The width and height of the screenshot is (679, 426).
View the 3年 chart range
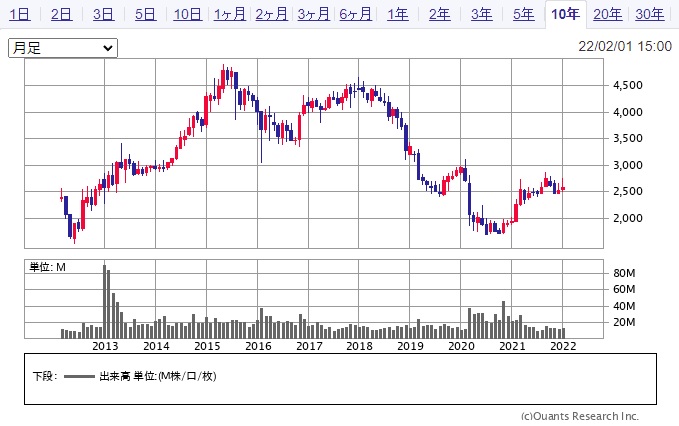pyautogui.click(x=482, y=14)
